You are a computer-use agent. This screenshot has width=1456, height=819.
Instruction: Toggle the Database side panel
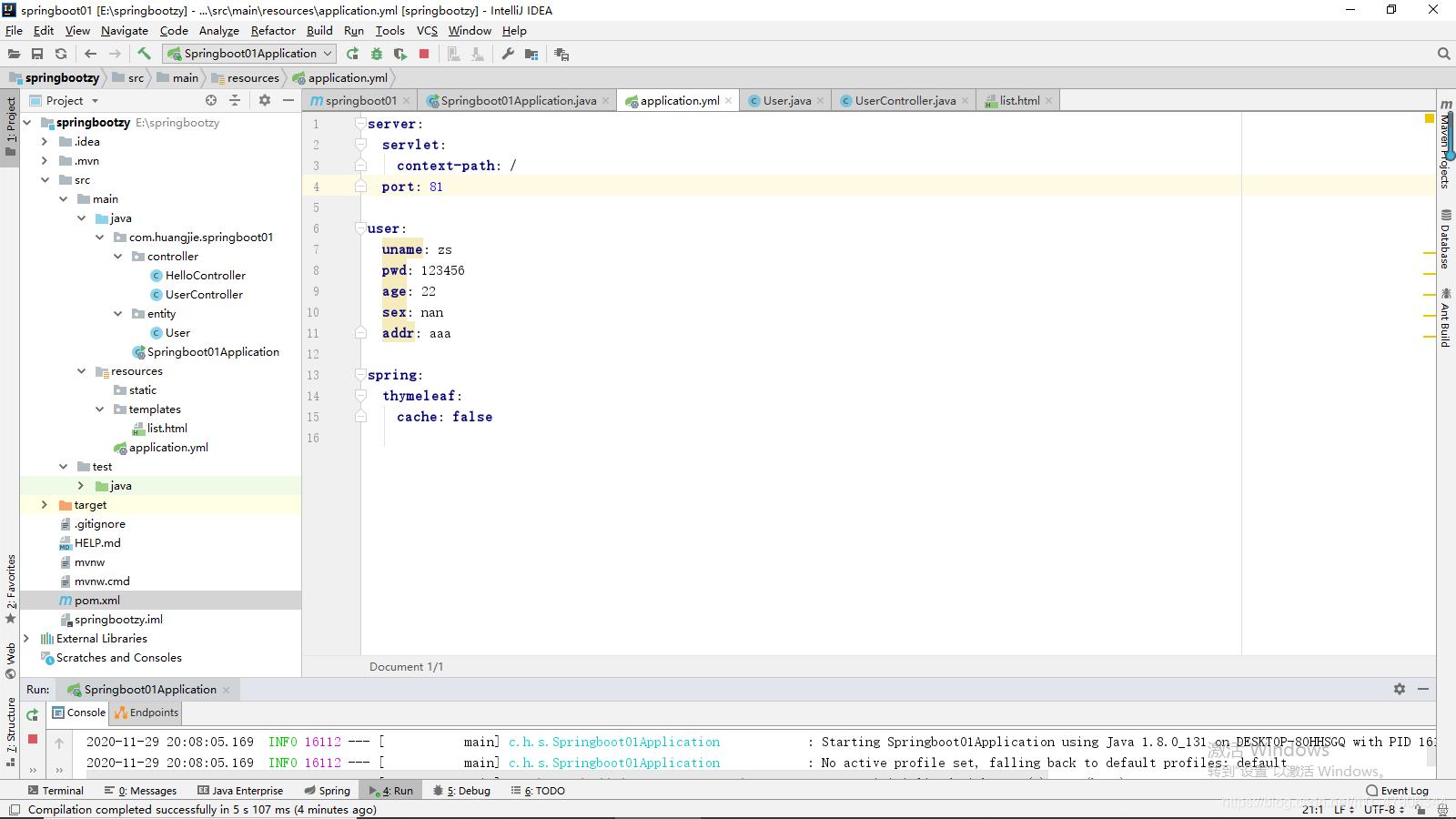pos(1446,239)
